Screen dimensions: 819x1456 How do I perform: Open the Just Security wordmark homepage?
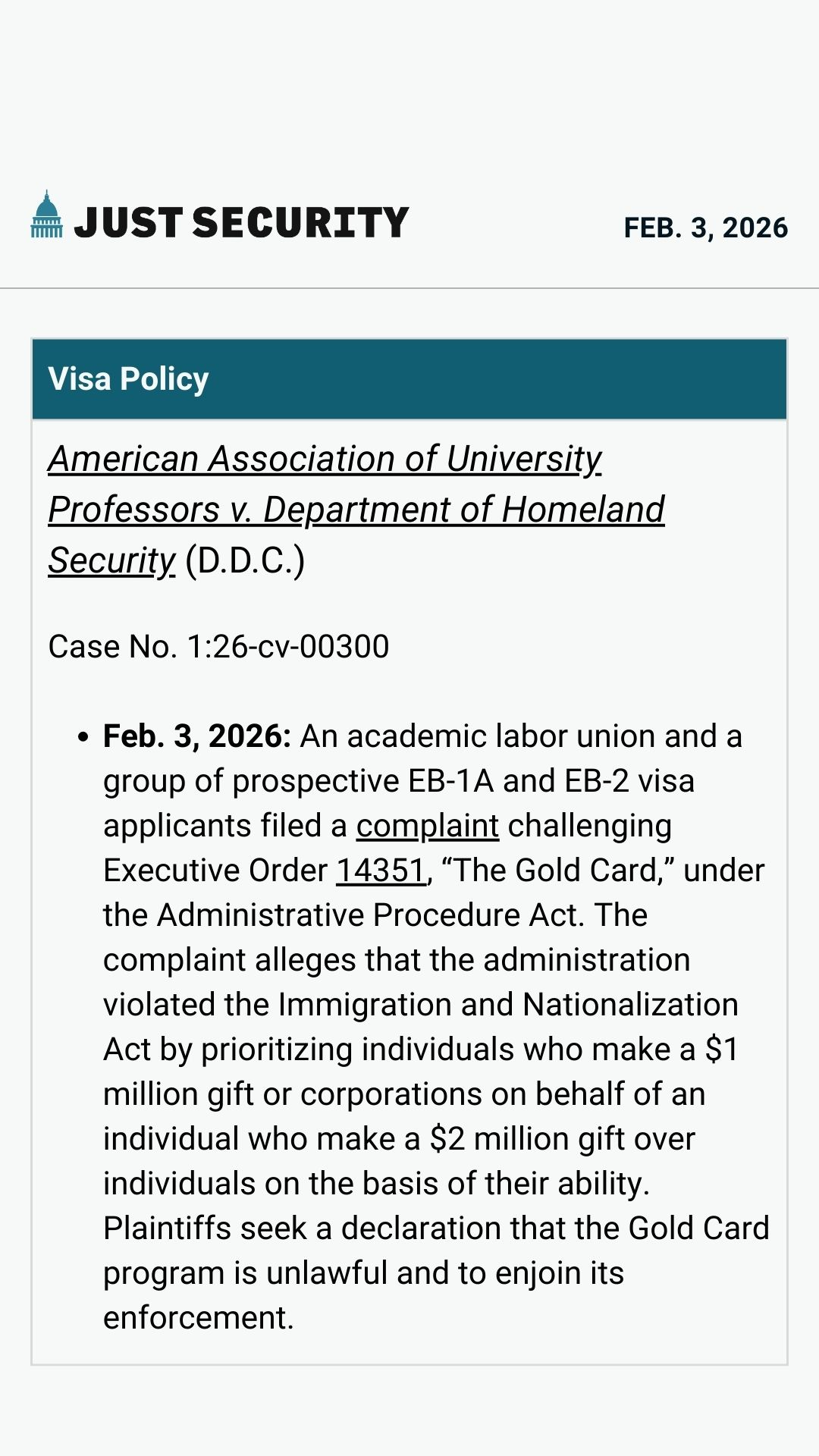point(241,223)
